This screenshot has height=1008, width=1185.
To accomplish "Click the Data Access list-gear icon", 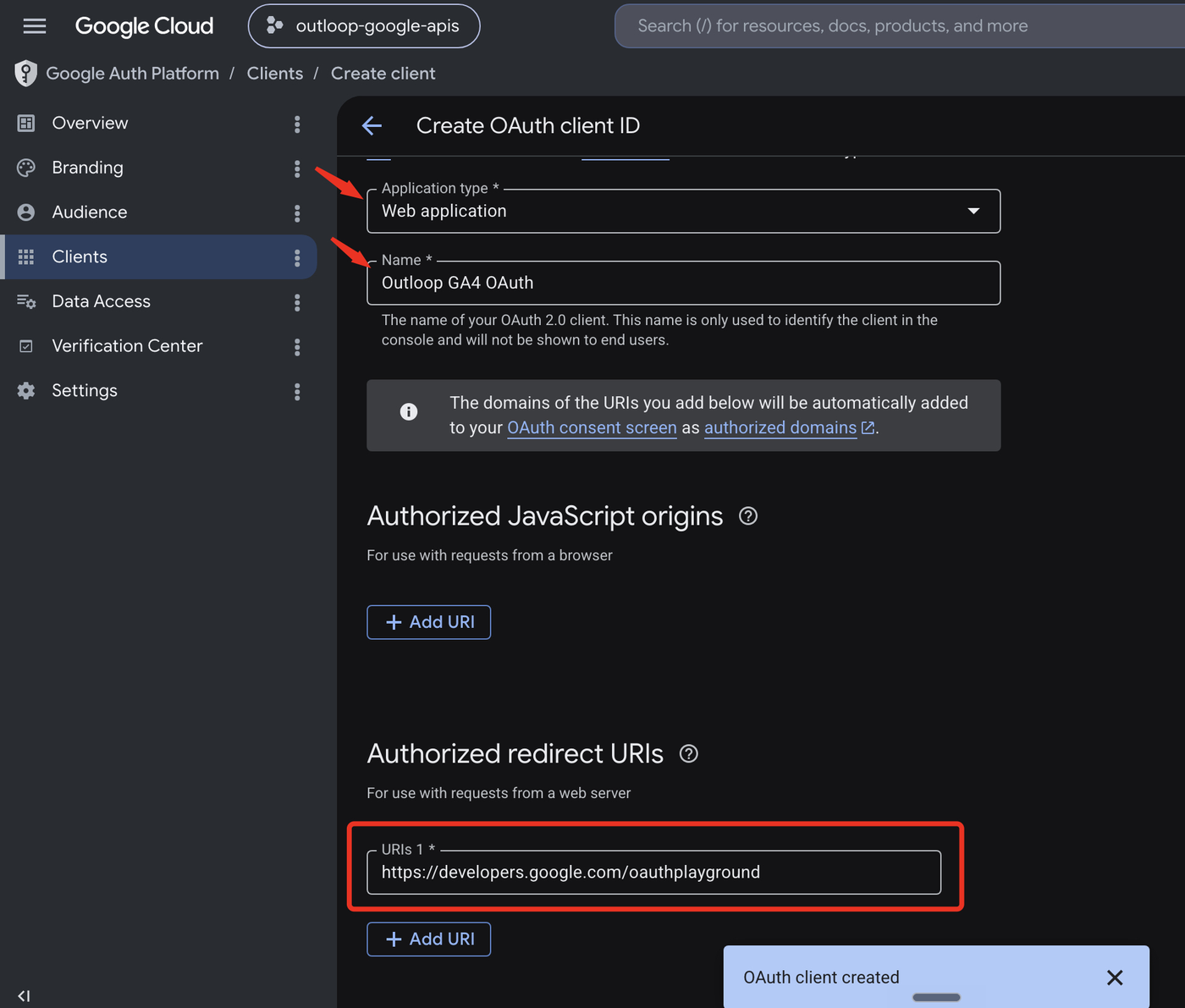I will click(26, 301).
